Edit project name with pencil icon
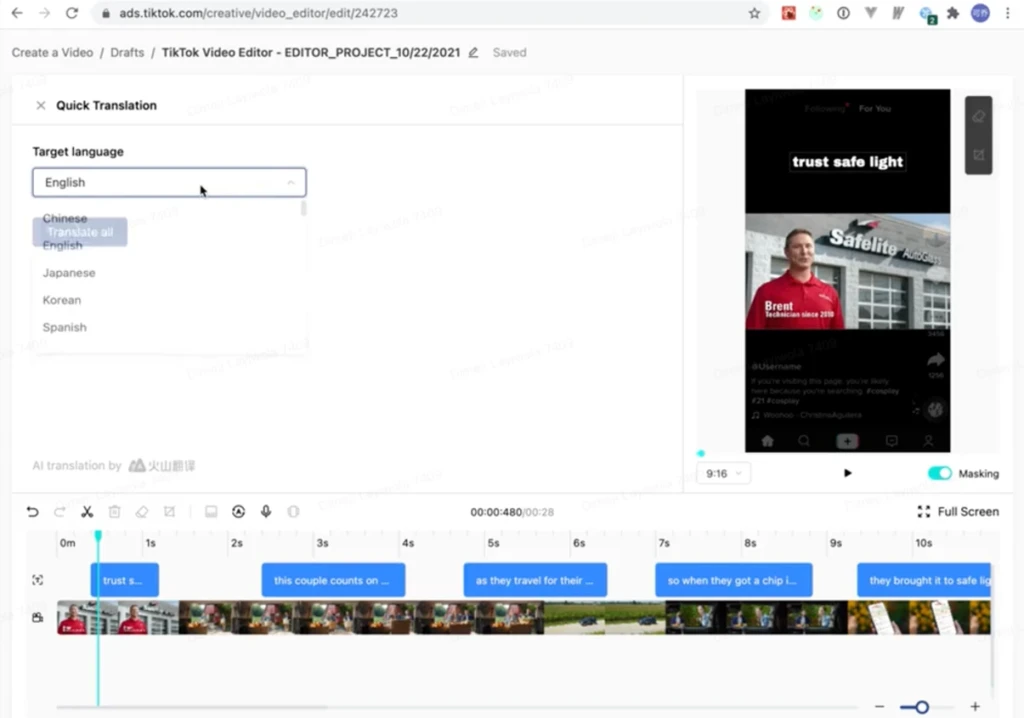 473,52
